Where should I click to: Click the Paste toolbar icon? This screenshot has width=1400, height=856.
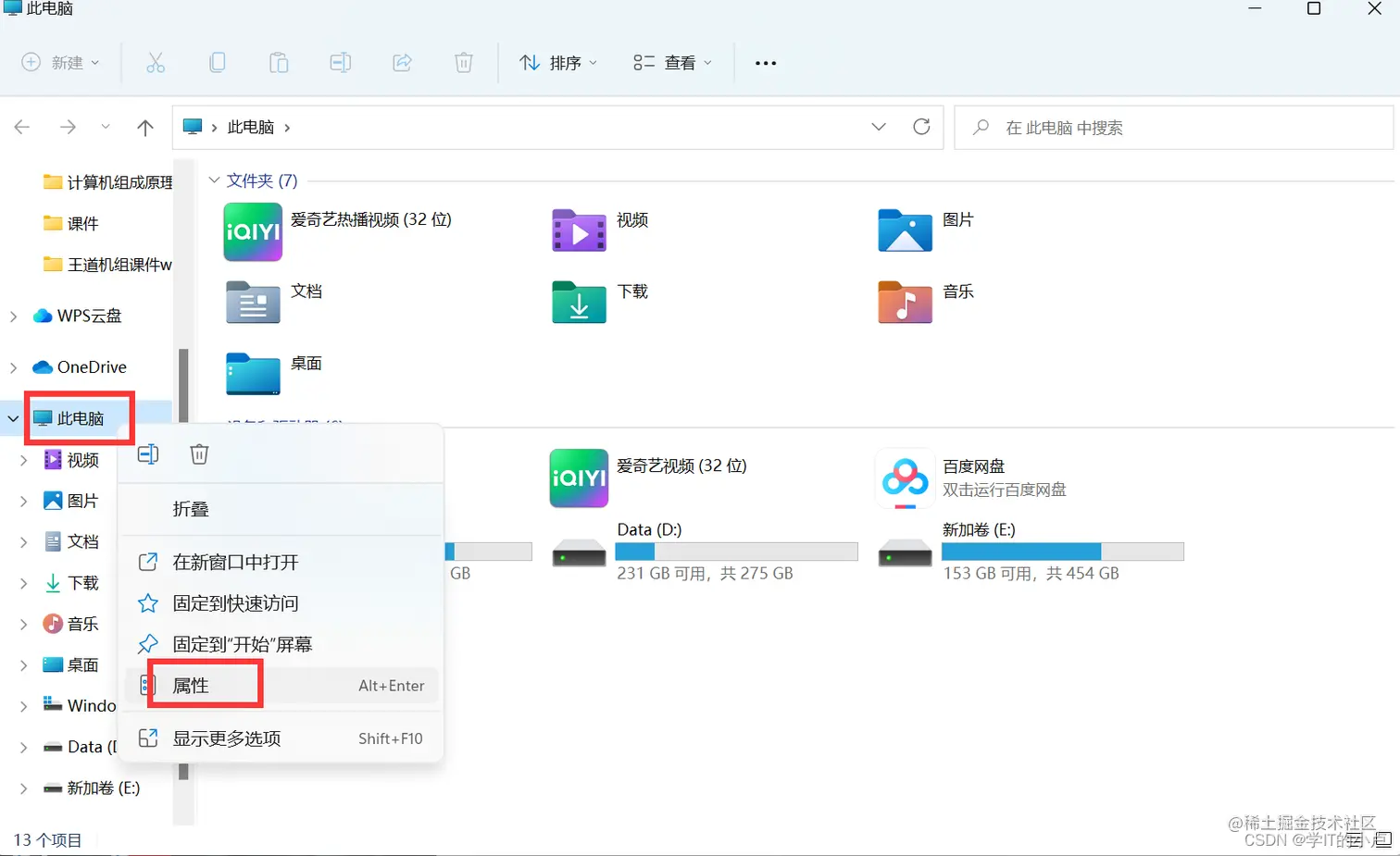(279, 62)
